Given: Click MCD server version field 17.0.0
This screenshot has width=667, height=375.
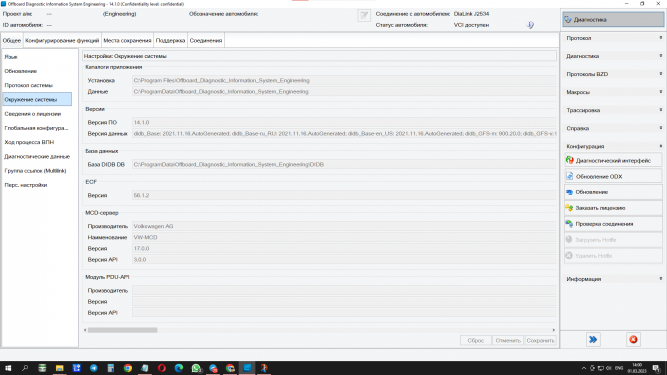Looking at the screenshot, I should pos(344,248).
